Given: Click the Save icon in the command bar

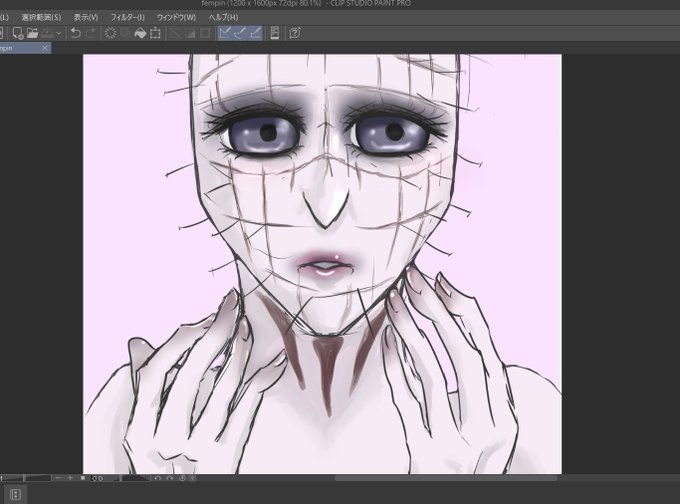Looking at the screenshot, I should tap(47, 33).
